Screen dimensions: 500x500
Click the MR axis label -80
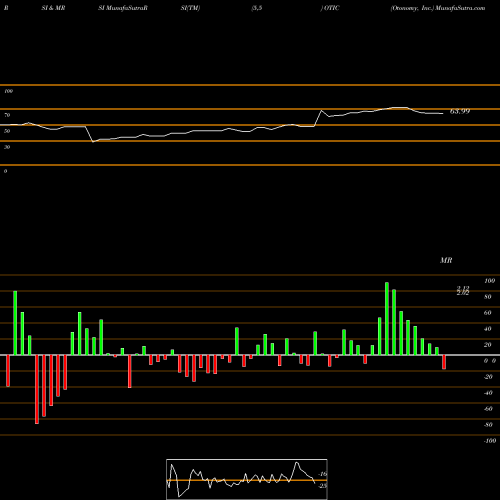[x=488, y=425]
